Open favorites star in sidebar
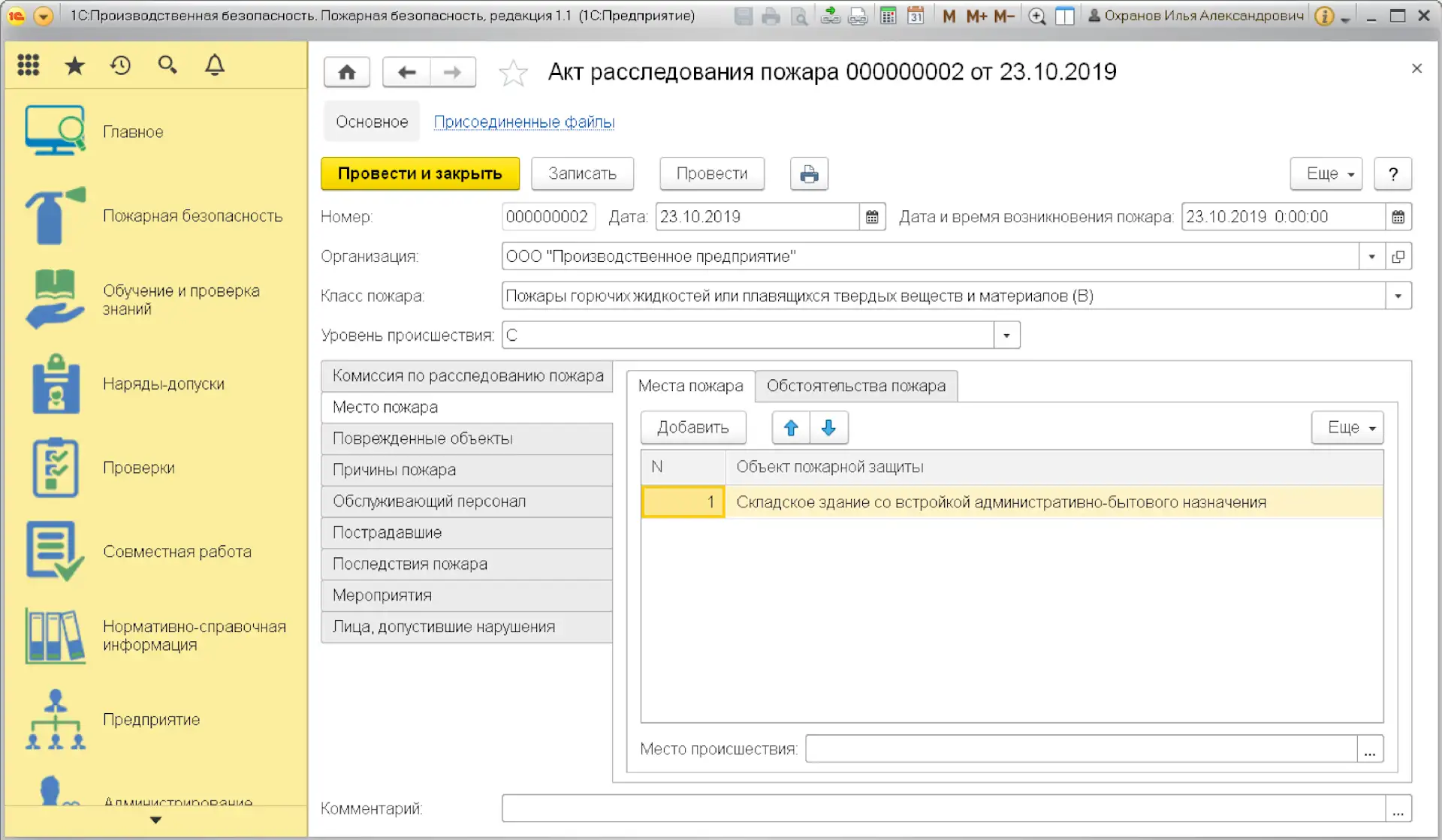 74,65
